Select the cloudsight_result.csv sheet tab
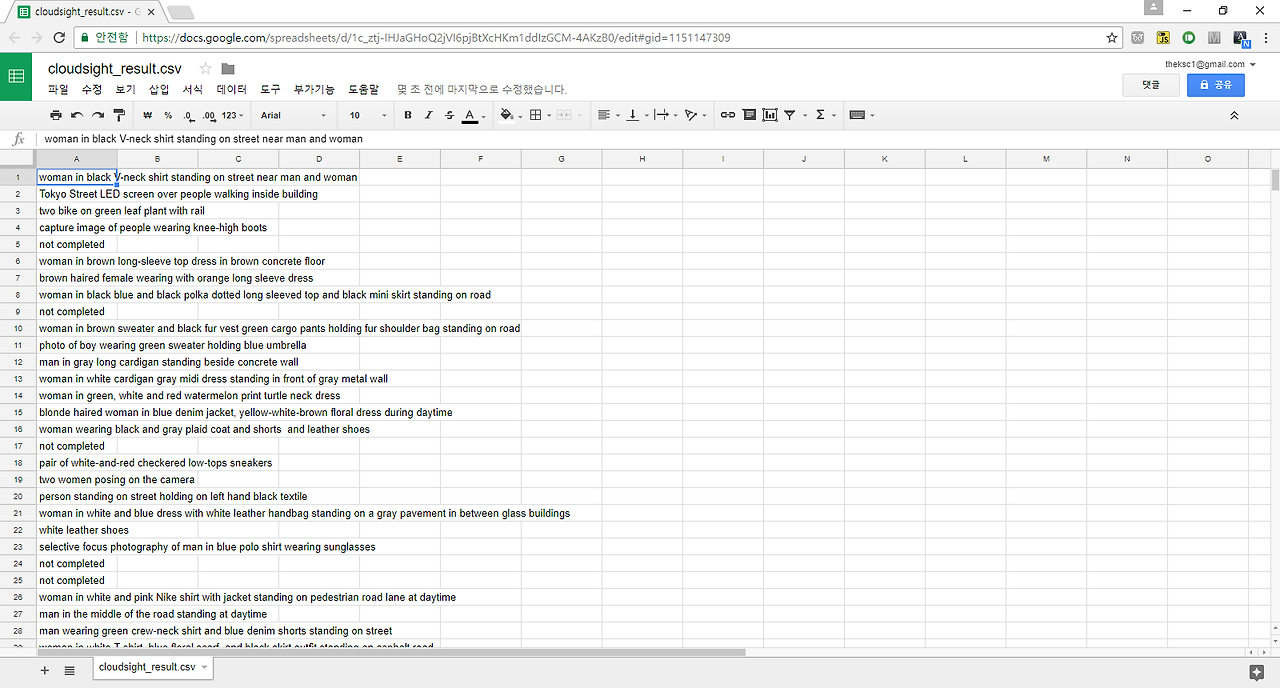This screenshot has width=1280, height=688. click(x=152, y=667)
